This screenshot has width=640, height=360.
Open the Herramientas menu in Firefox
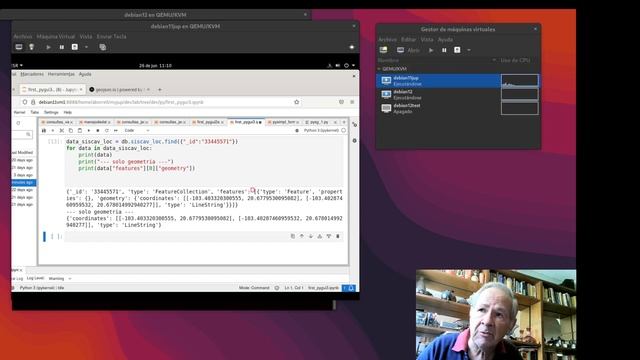(x=61, y=74)
